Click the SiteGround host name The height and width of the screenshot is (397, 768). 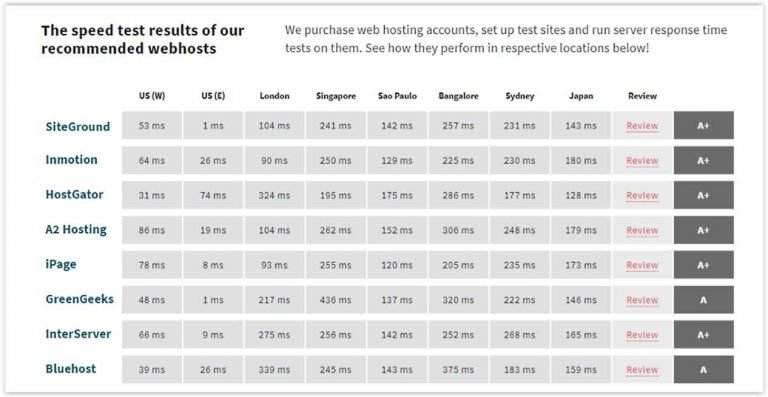point(78,126)
